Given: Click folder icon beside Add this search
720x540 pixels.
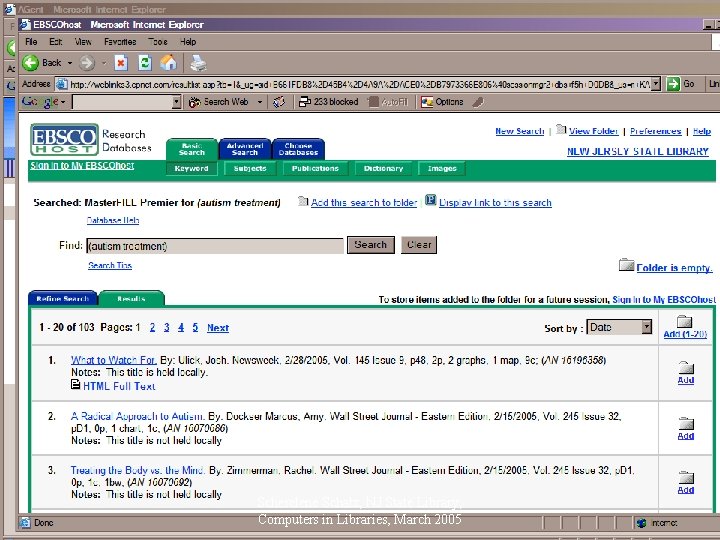Looking at the screenshot, I should [x=303, y=201].
